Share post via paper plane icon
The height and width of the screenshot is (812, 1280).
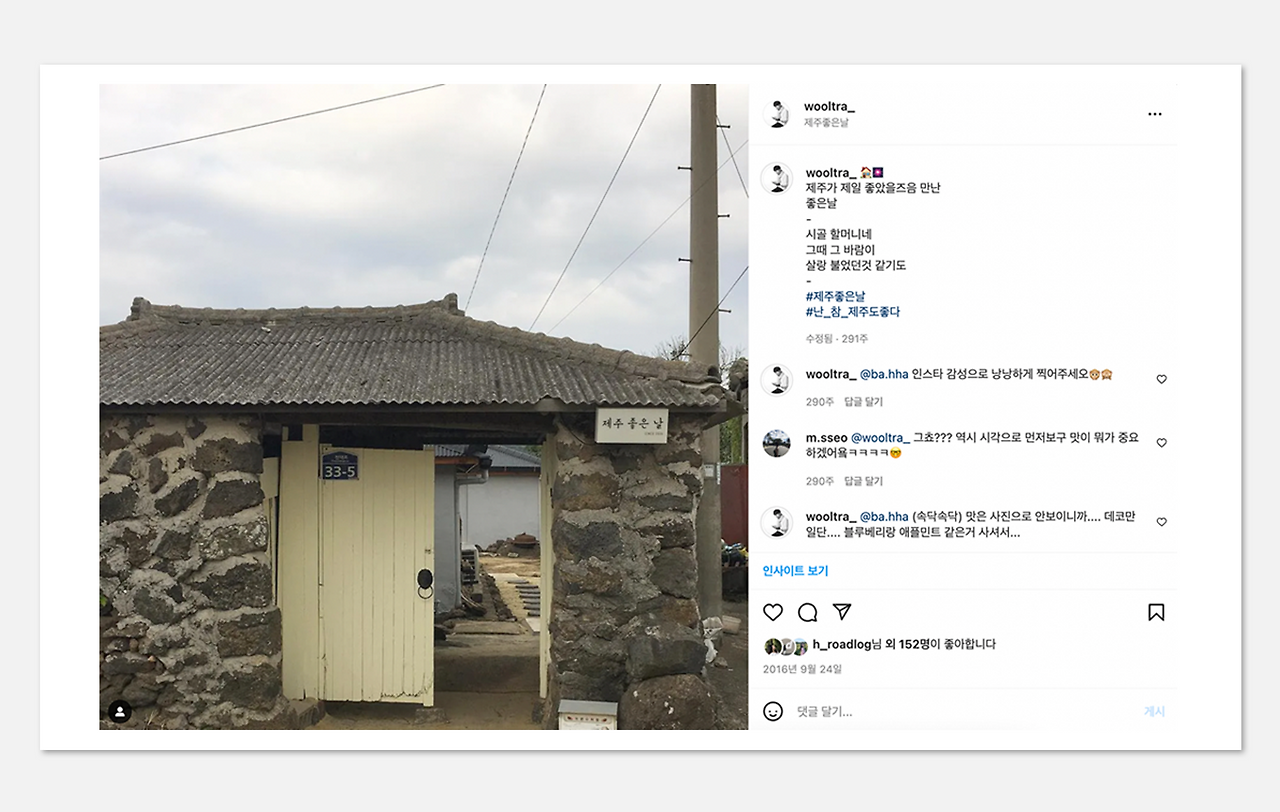click(x=842, y=612)
